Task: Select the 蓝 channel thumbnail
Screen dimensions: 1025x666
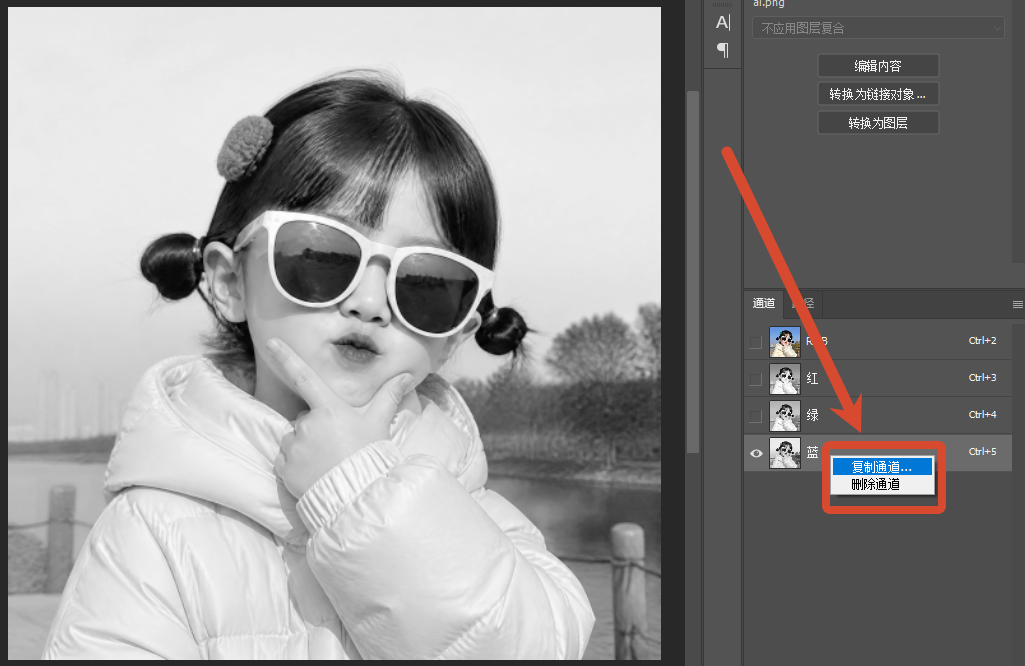Action: point(784,453)
